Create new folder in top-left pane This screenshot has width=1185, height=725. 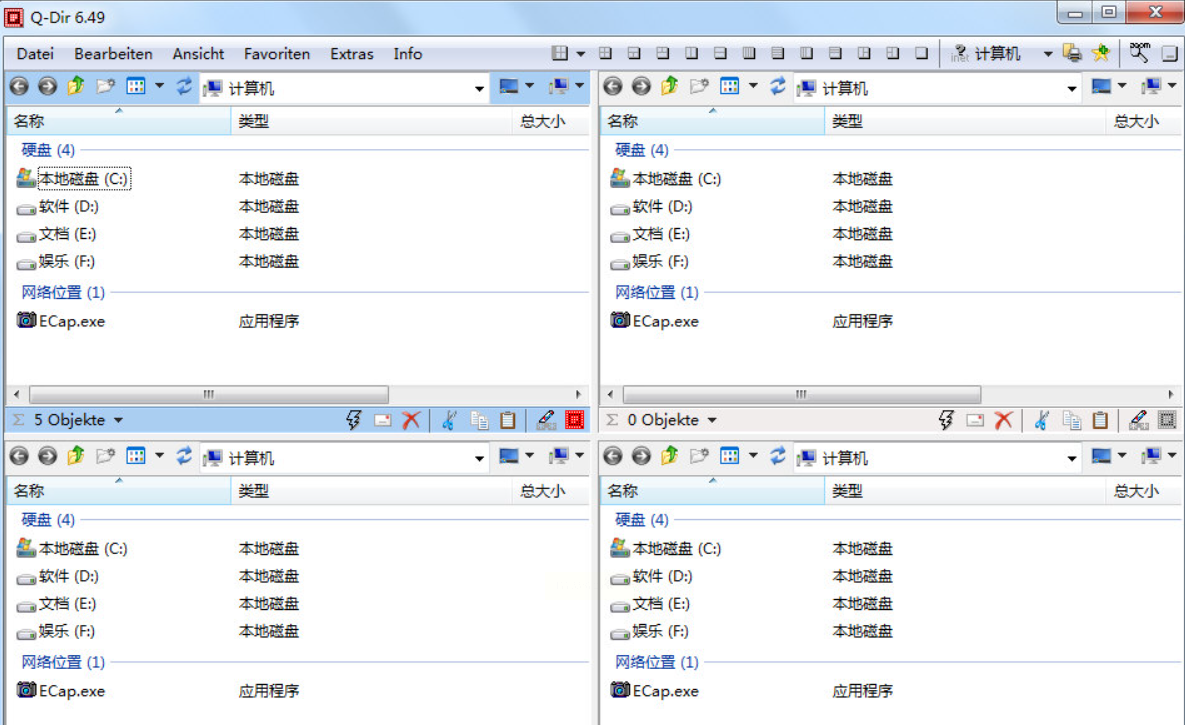pos(105,86)
